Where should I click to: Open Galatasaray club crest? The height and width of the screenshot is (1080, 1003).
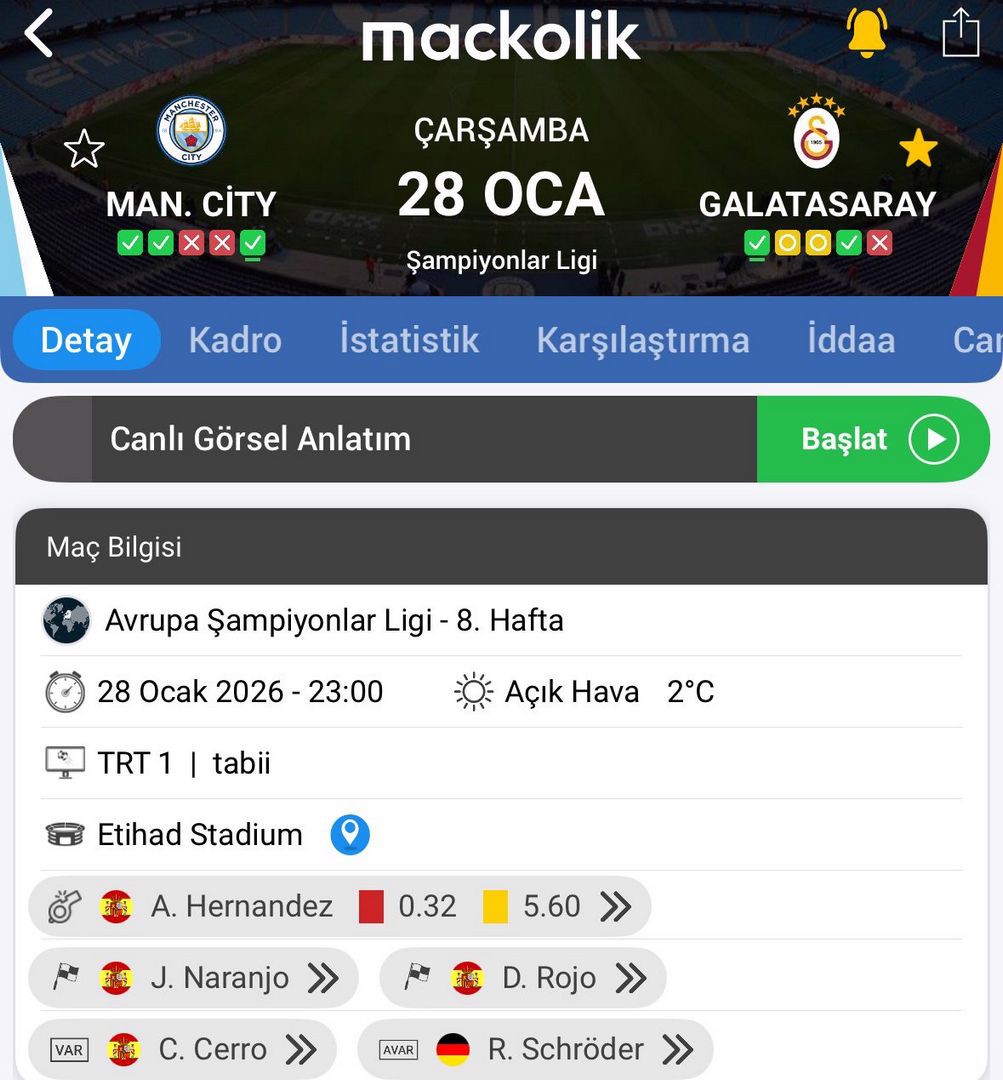tap(816, 135)
